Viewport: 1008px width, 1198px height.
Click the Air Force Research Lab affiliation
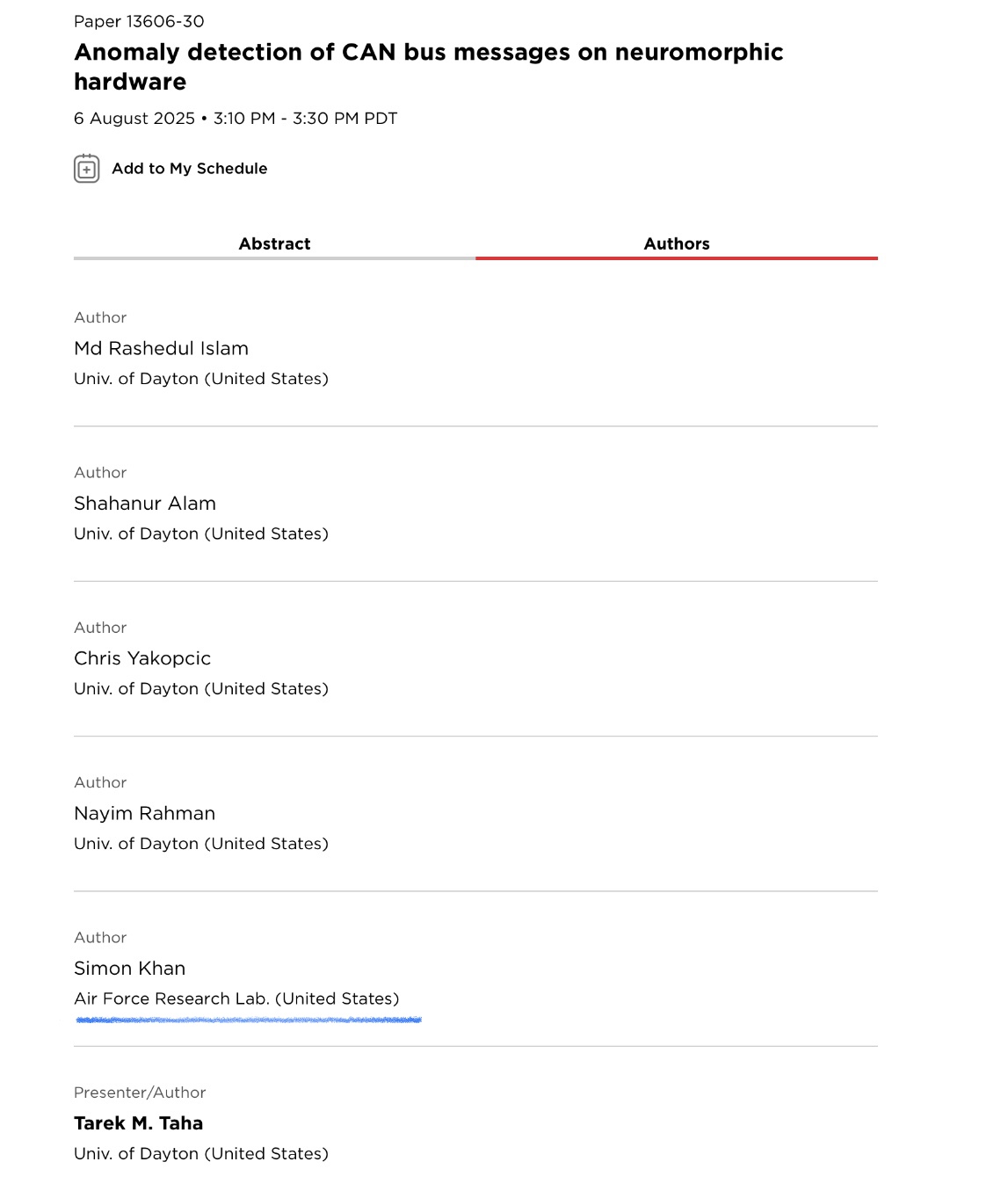click(236, 999)
